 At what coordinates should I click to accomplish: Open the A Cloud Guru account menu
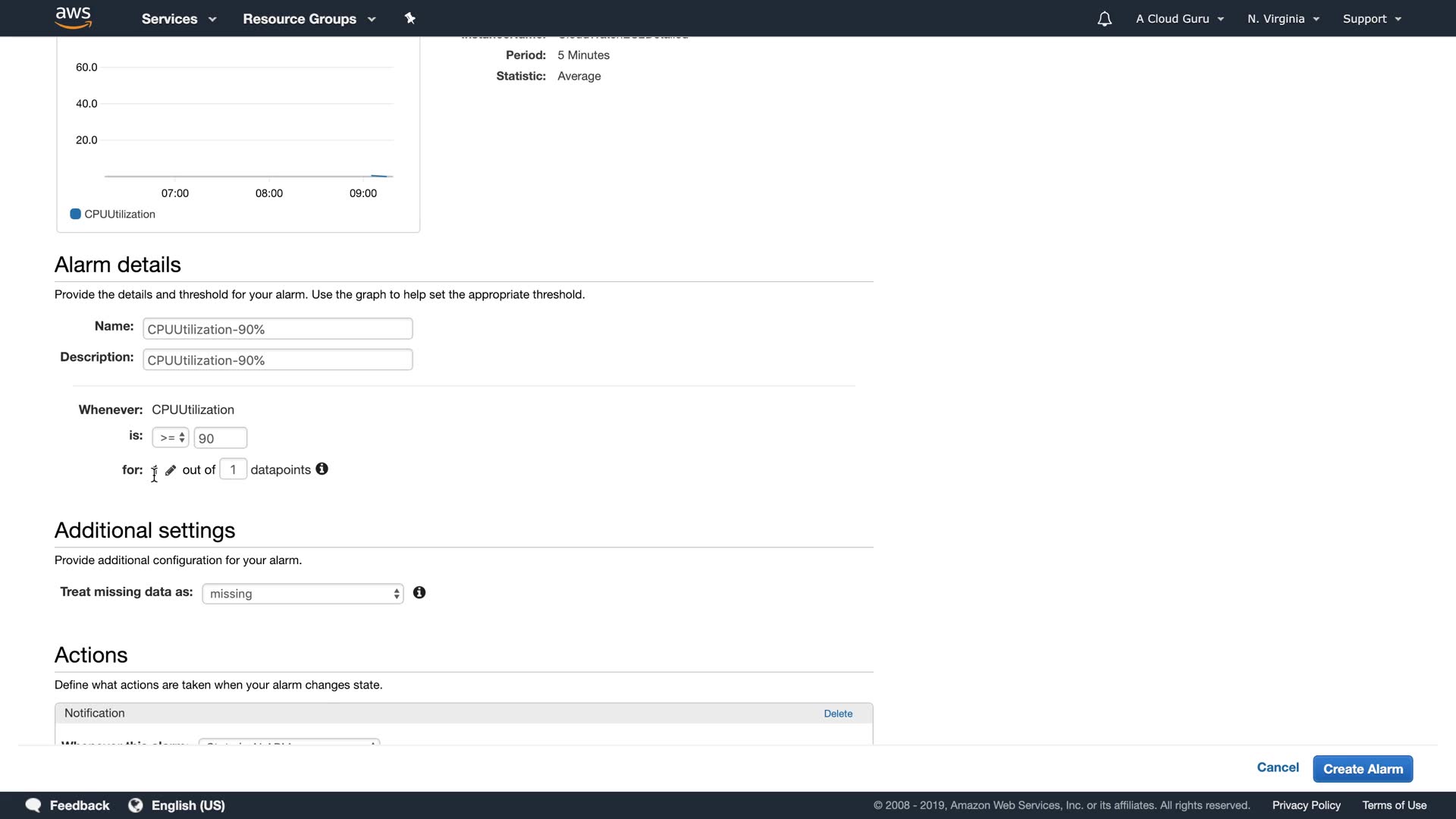[x=1179, y=19]
